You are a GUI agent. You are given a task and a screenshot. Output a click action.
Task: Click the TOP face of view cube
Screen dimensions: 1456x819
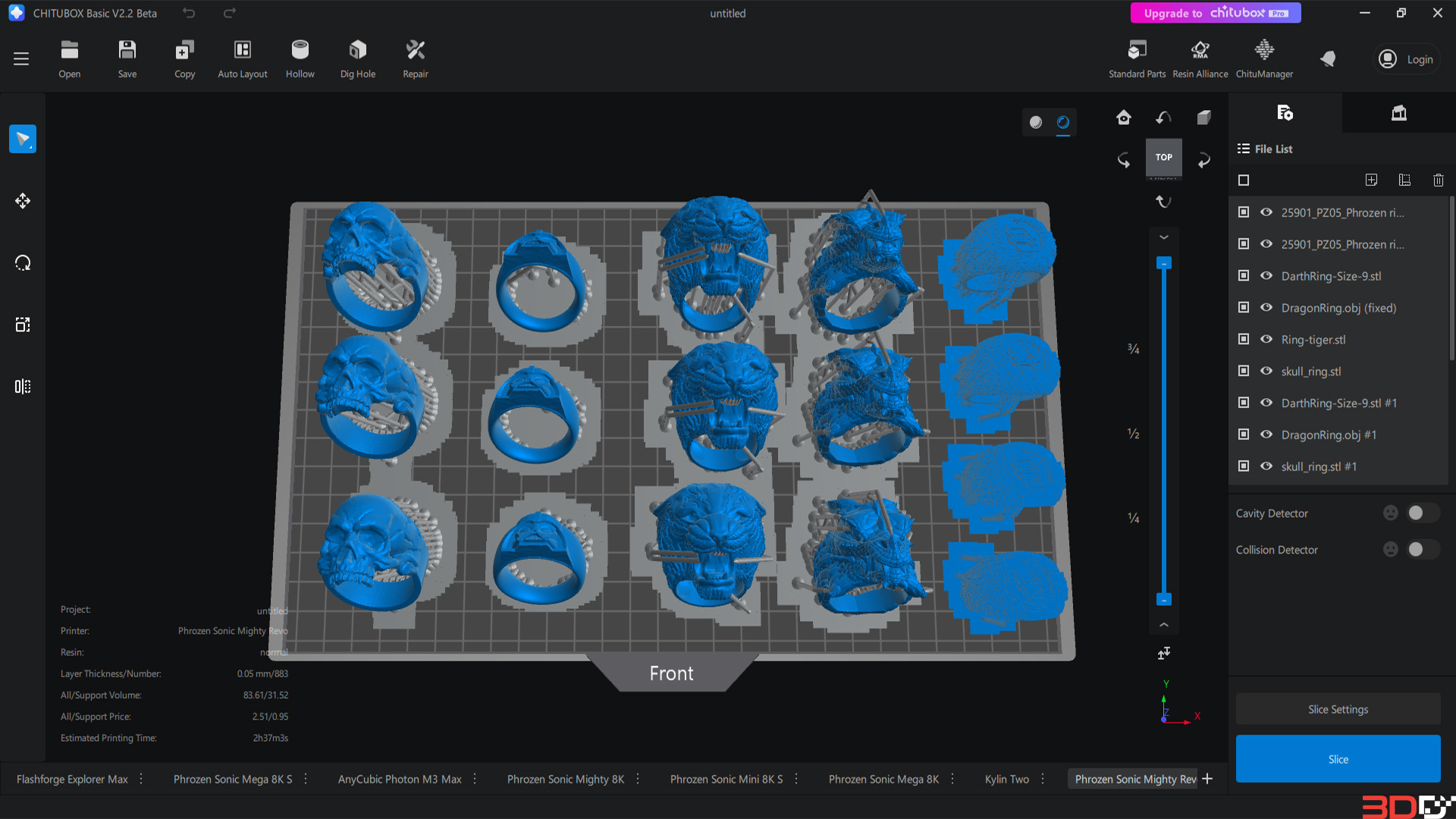coord(1164,158)
